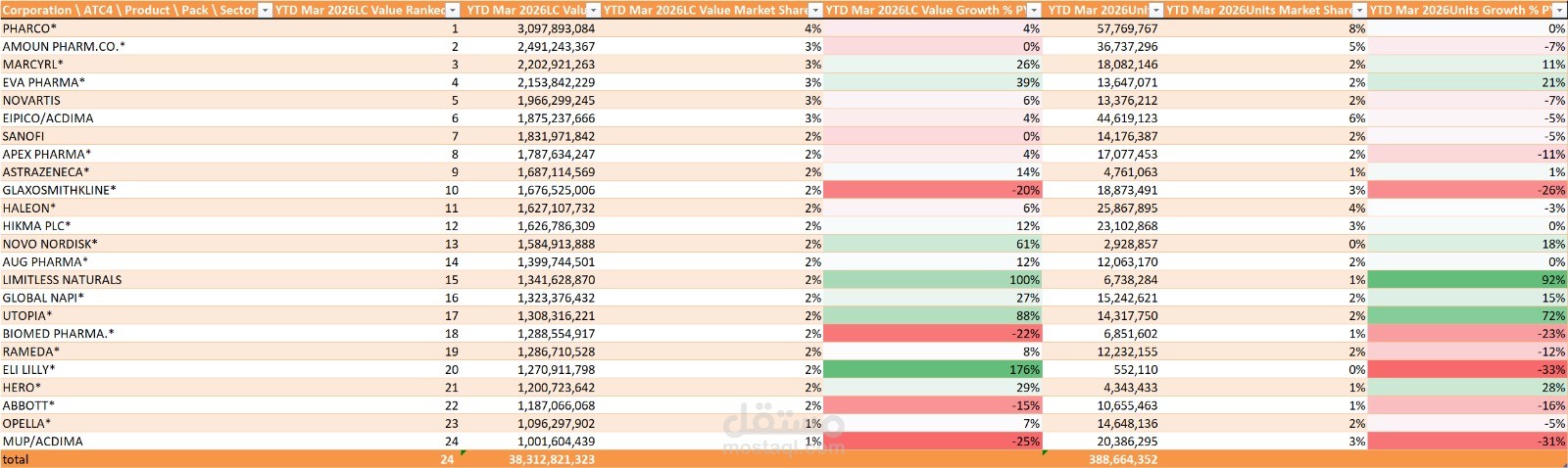Click units cell 57,769,767
Image resolution: width=1568 pixels, height=468 pixels.
tap(1127, 28)
